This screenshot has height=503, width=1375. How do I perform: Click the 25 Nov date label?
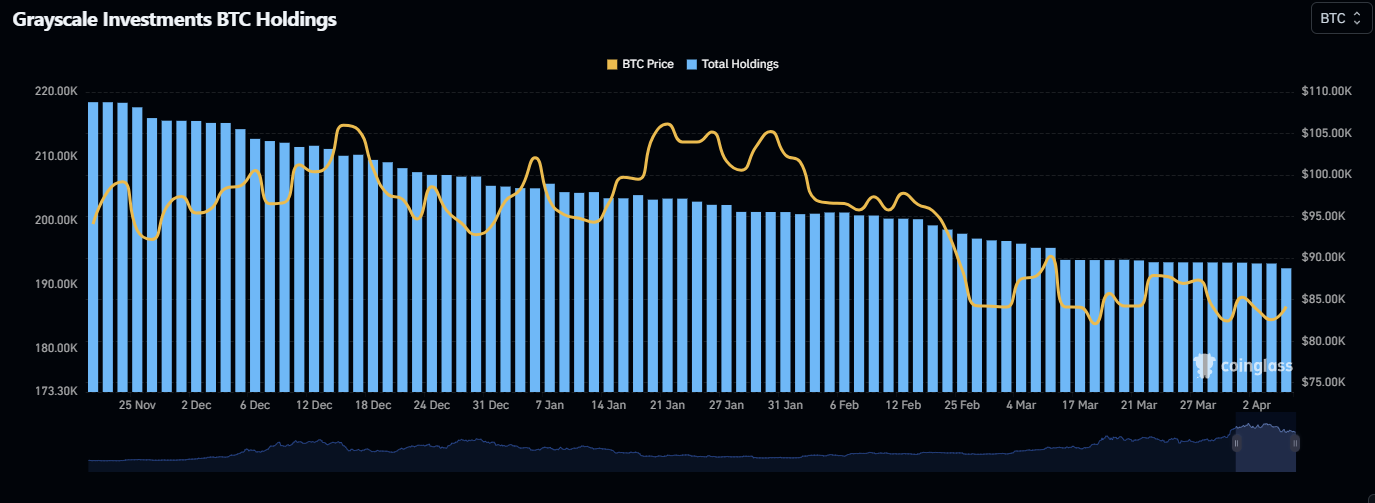tap(137, 405)
